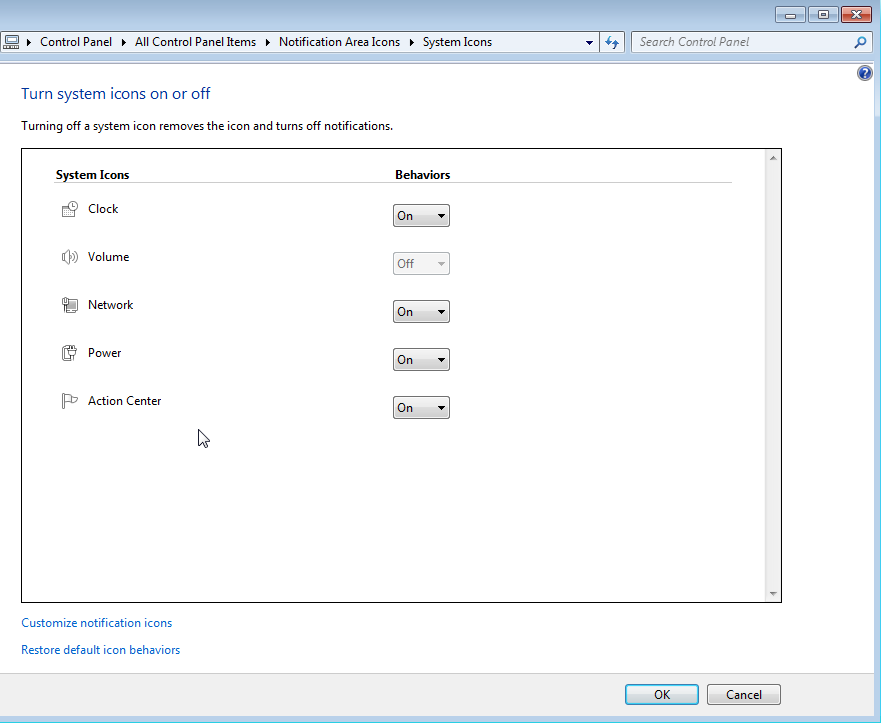
Task: Click the Refresh icon next to address bar
Action: click(x=611, y=42)
